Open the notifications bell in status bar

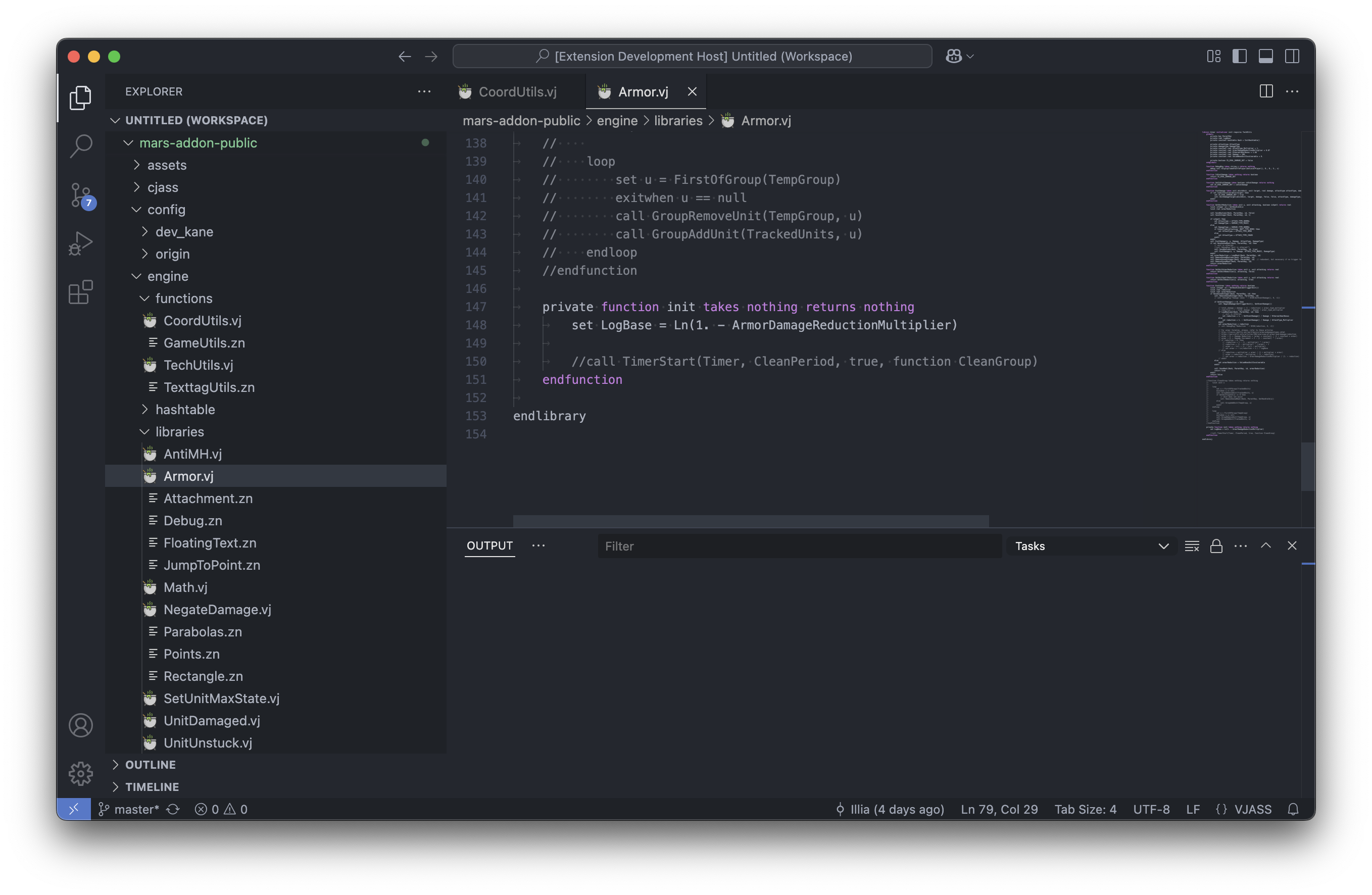point(1293,809)
